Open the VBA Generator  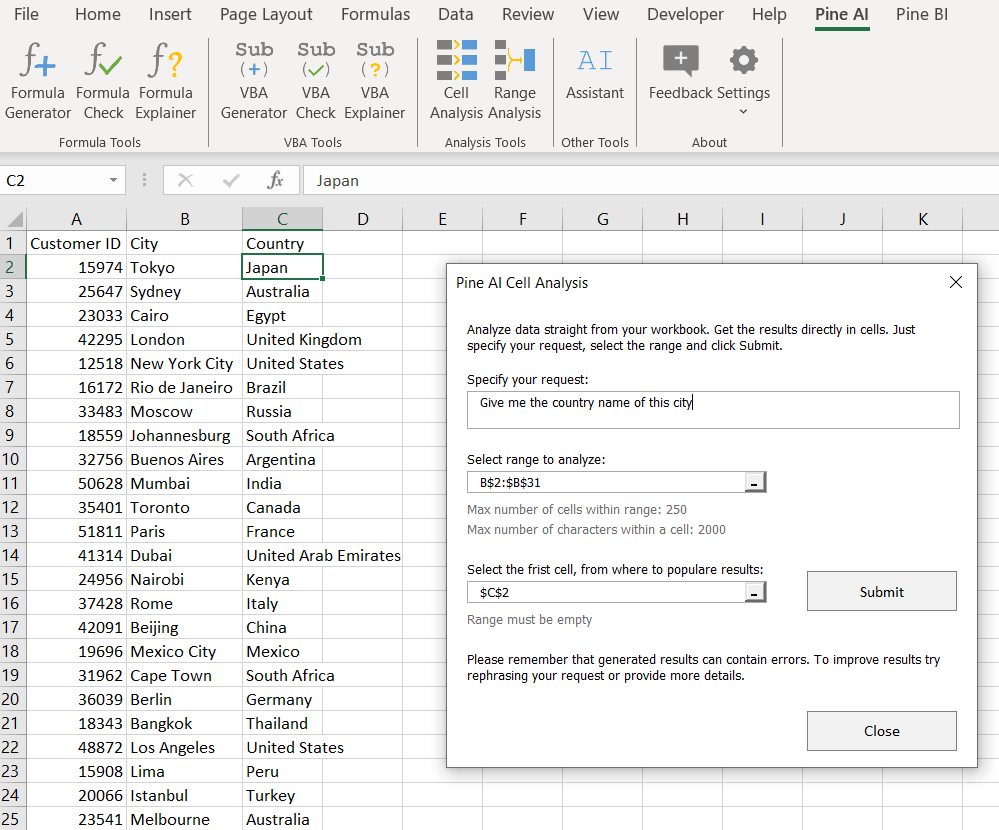[253, 80]
